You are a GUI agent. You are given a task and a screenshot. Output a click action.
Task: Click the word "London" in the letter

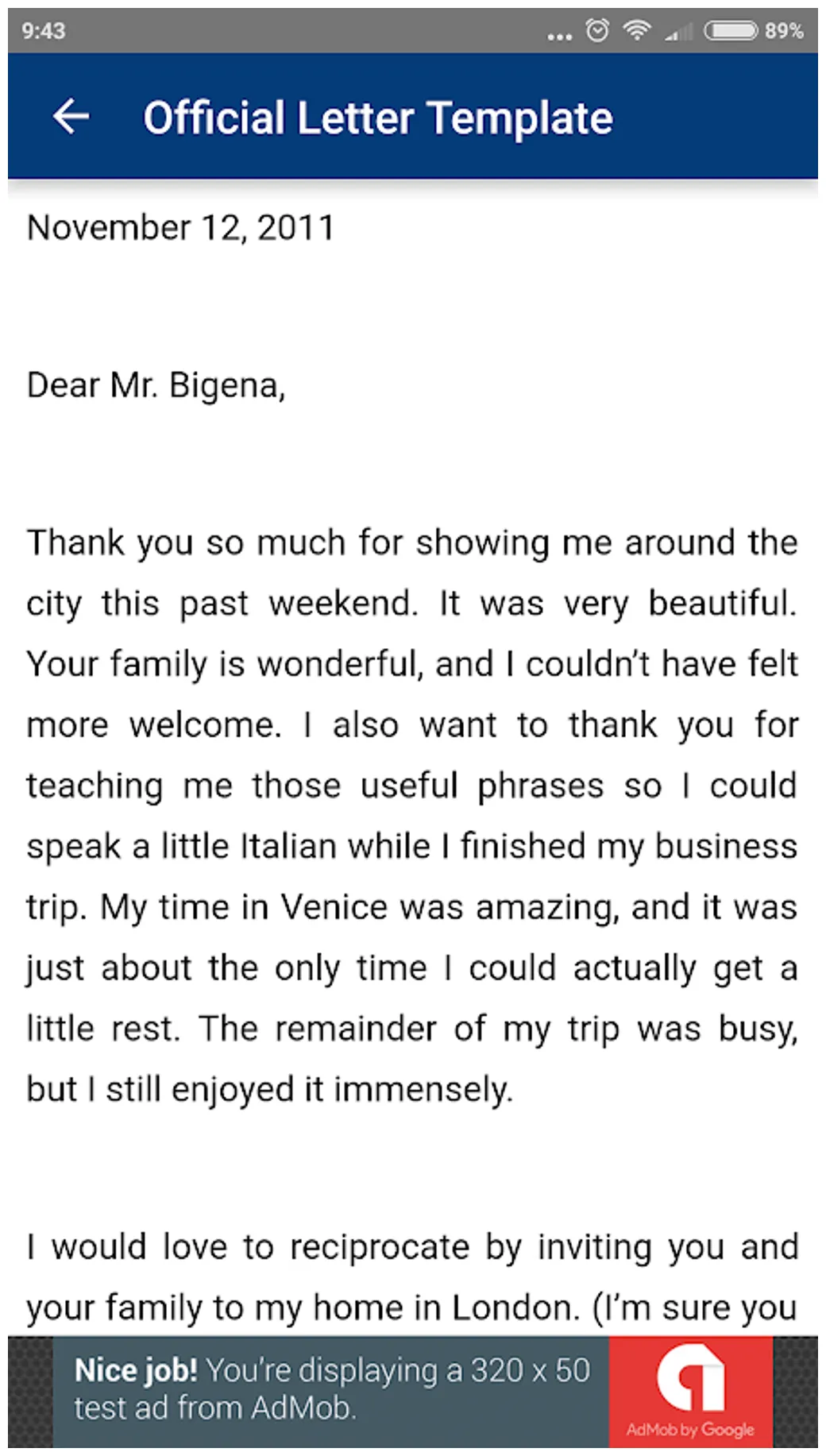point(511,1307)
